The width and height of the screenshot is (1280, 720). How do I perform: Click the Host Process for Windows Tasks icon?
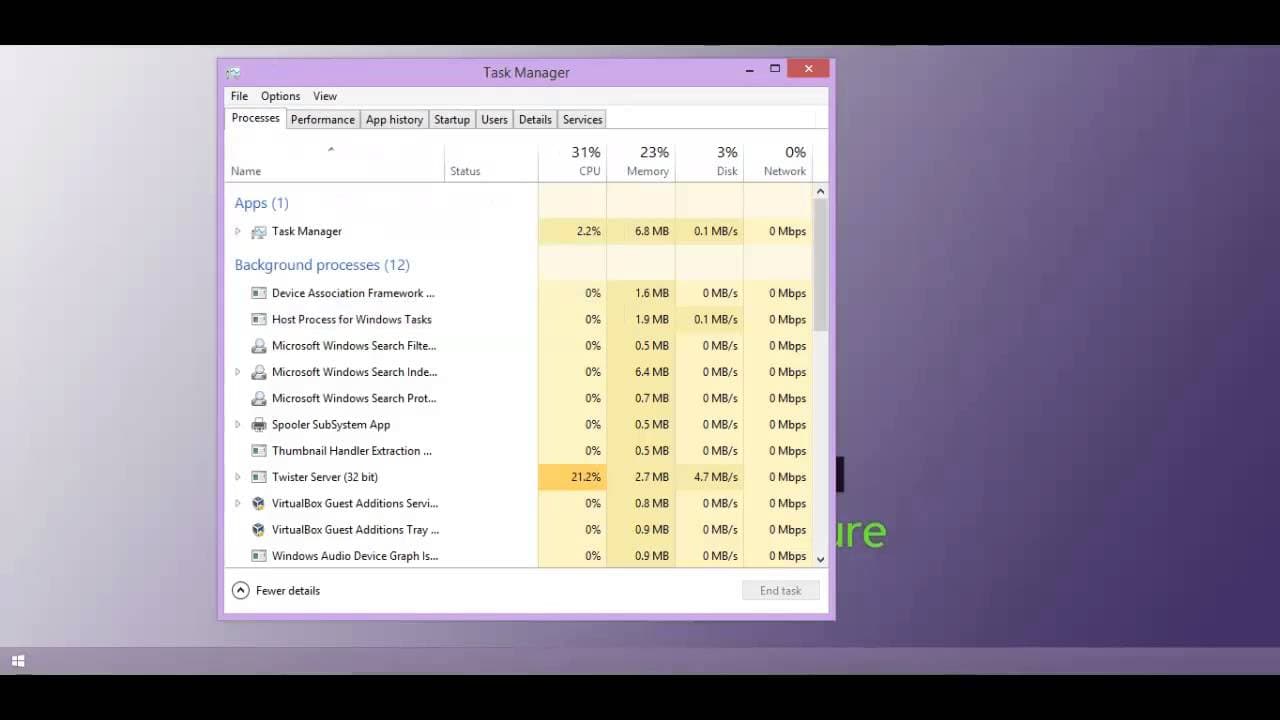tap(259, 319)
